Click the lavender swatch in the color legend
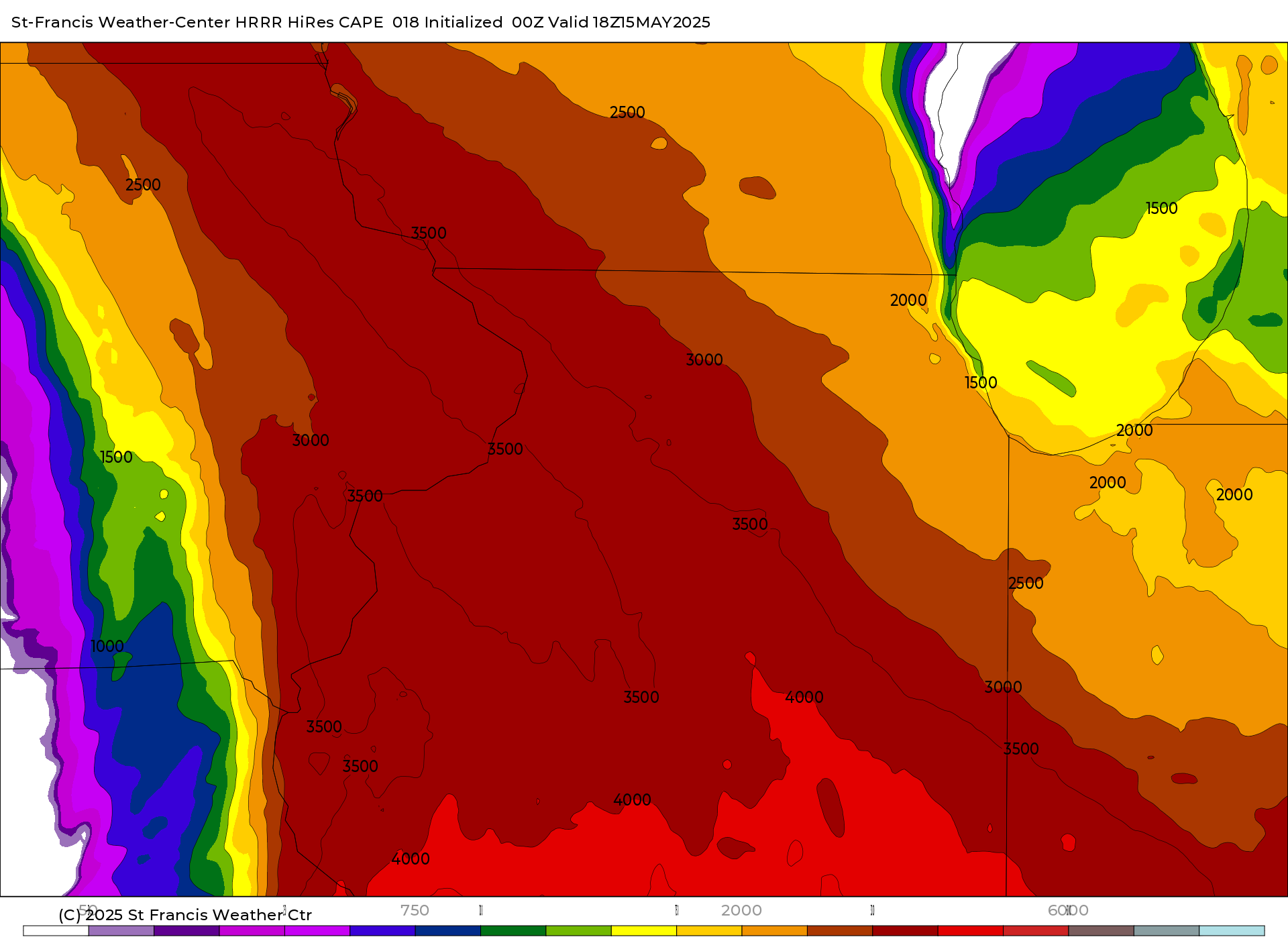 coord(121,931)
